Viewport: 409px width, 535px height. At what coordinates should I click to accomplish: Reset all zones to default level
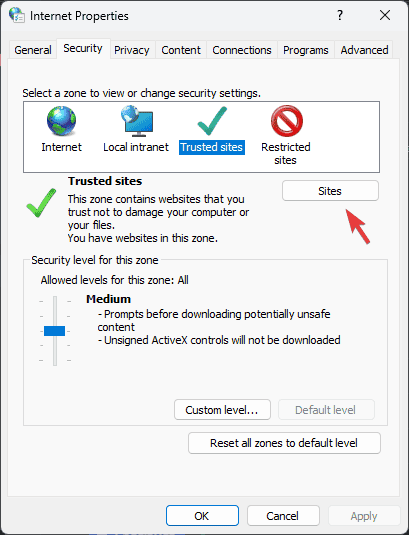[284, 443]
